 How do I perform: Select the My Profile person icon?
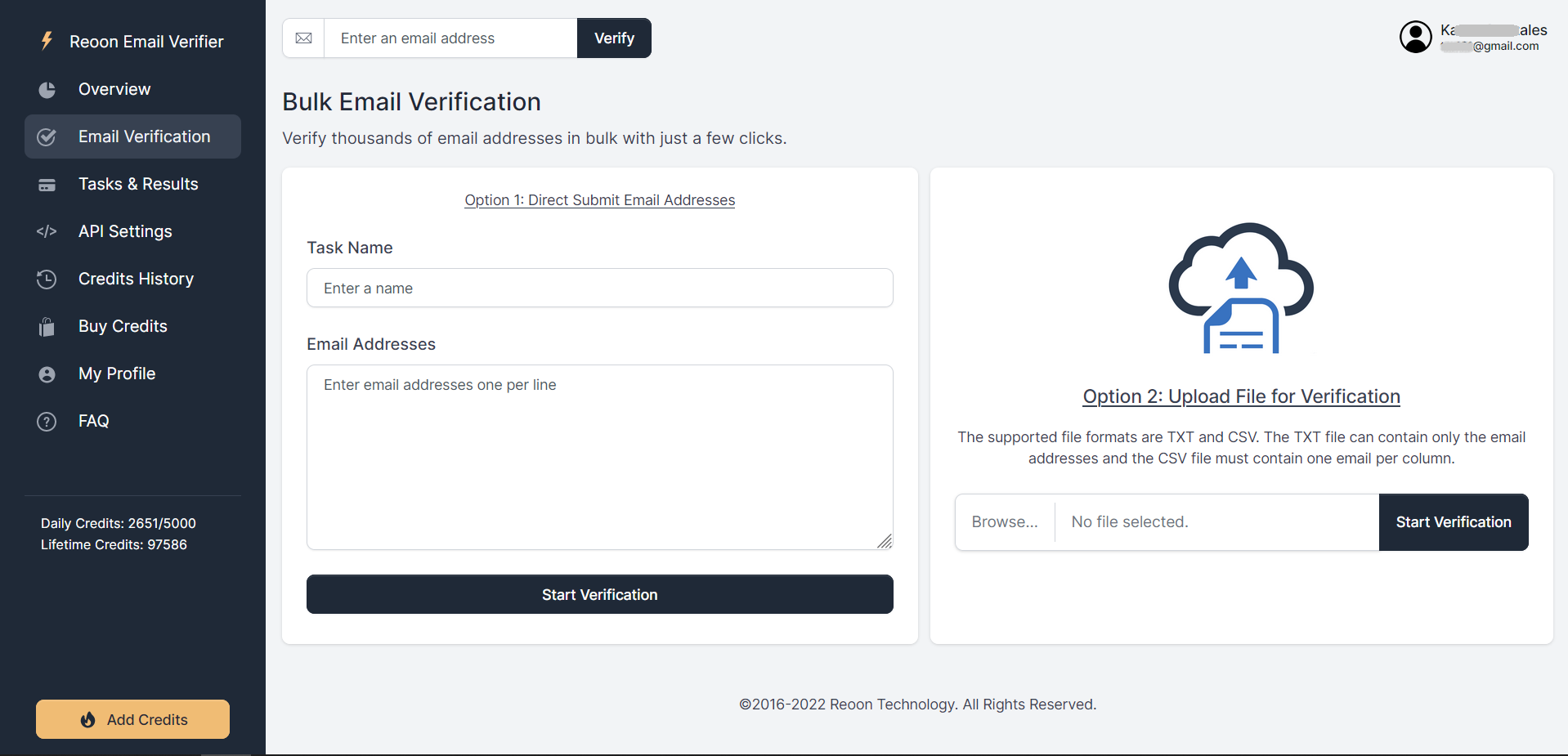point(47,374)
